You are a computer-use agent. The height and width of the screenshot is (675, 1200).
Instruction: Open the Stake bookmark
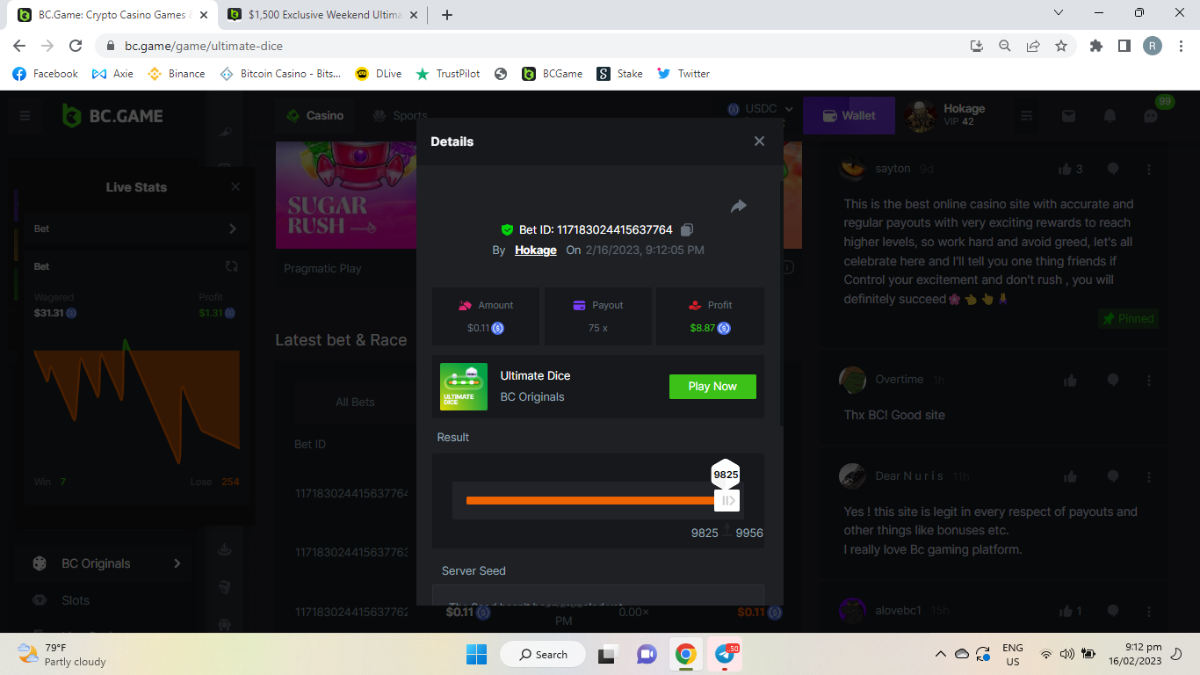pos(620,73)
